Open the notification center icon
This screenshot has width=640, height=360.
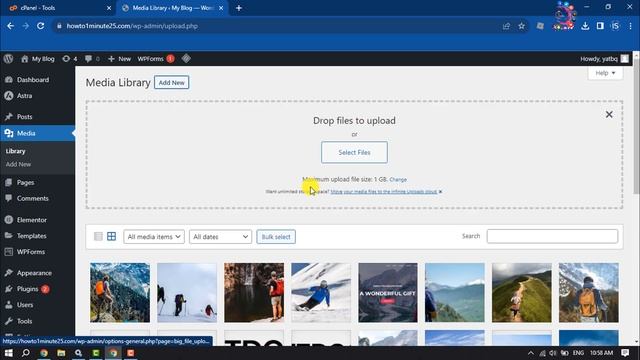pos(625,353)
